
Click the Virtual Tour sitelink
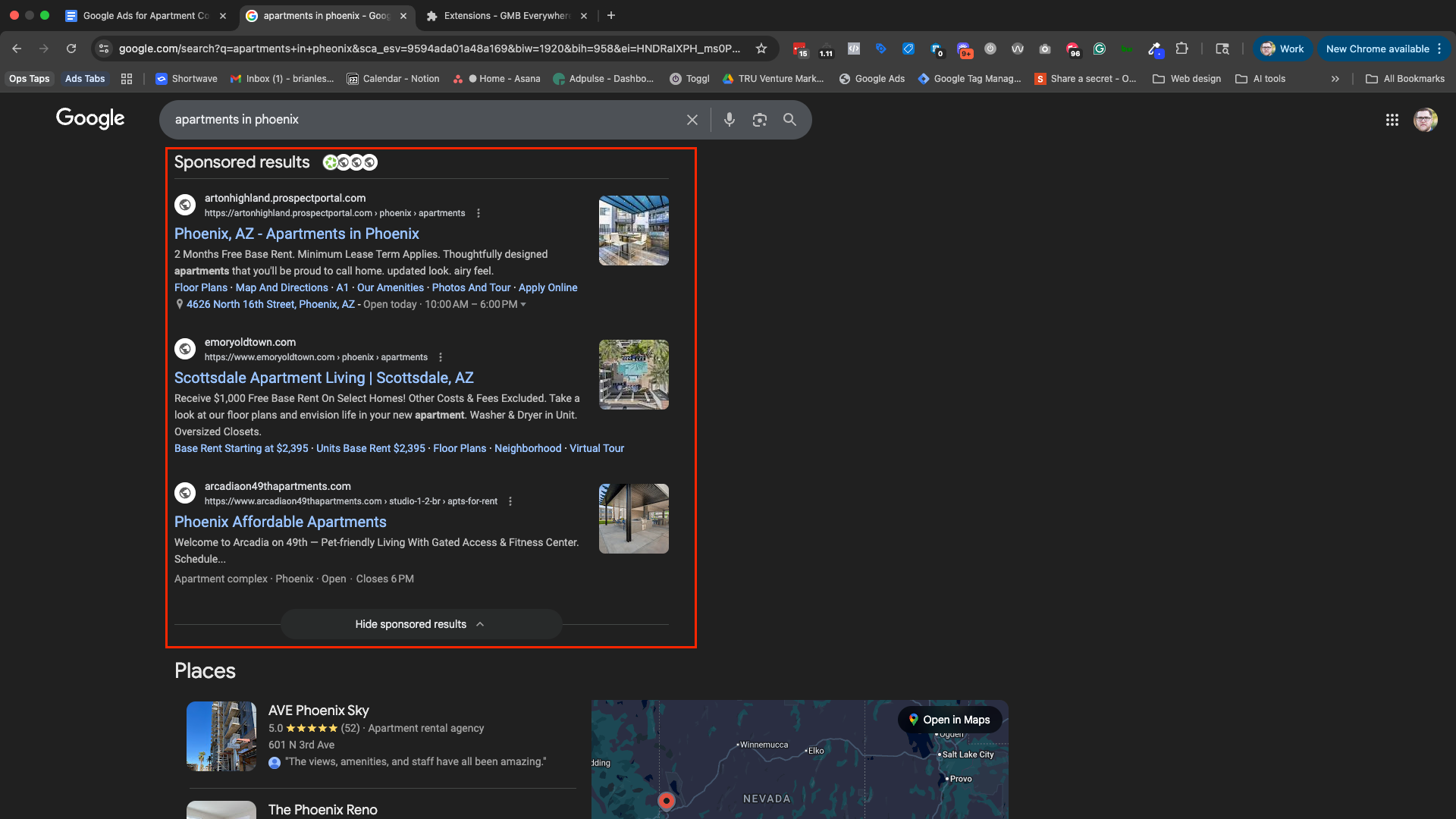tap(597, 448)
